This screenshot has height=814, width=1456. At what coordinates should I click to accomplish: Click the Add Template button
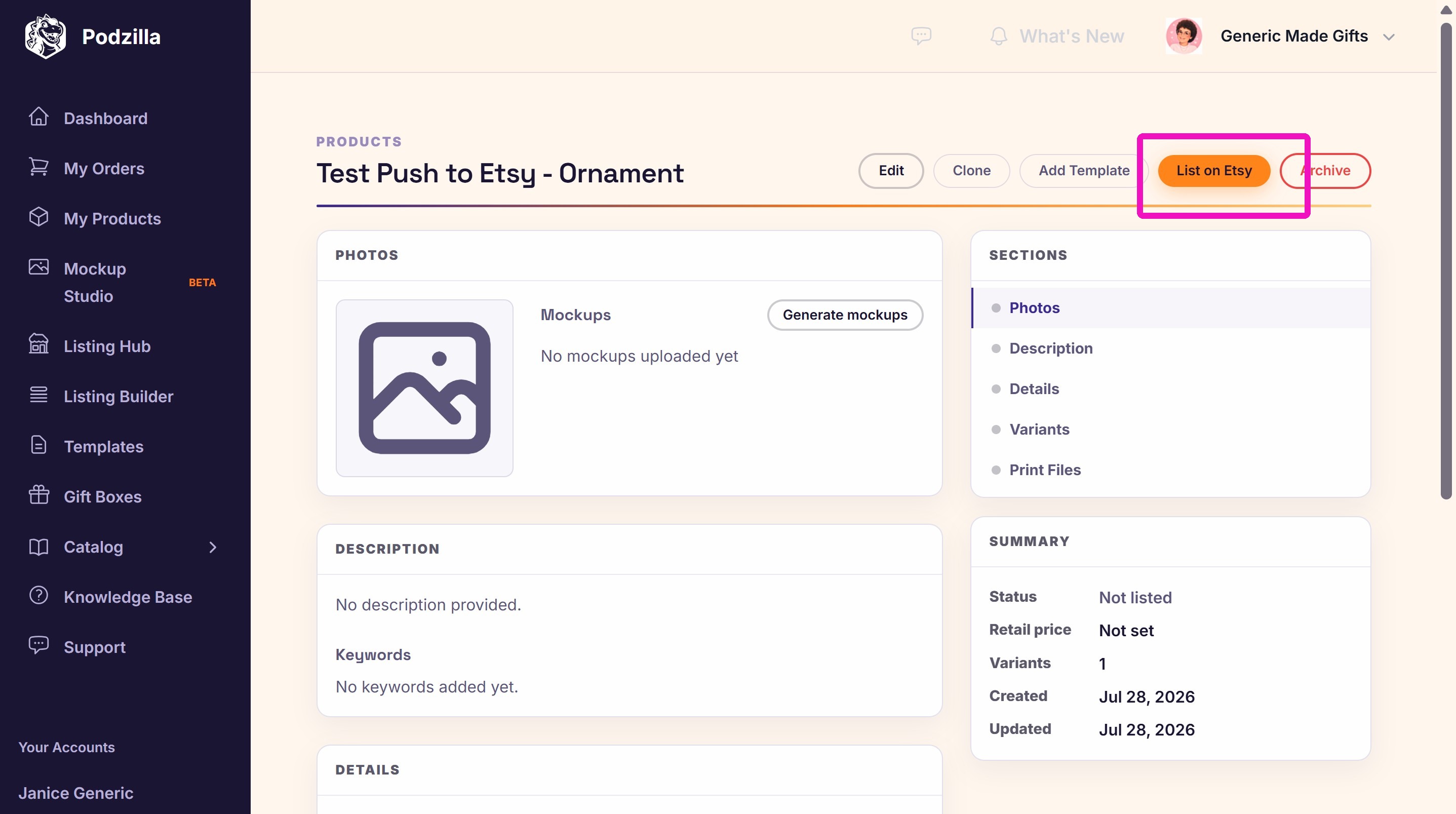(1084, 171)
